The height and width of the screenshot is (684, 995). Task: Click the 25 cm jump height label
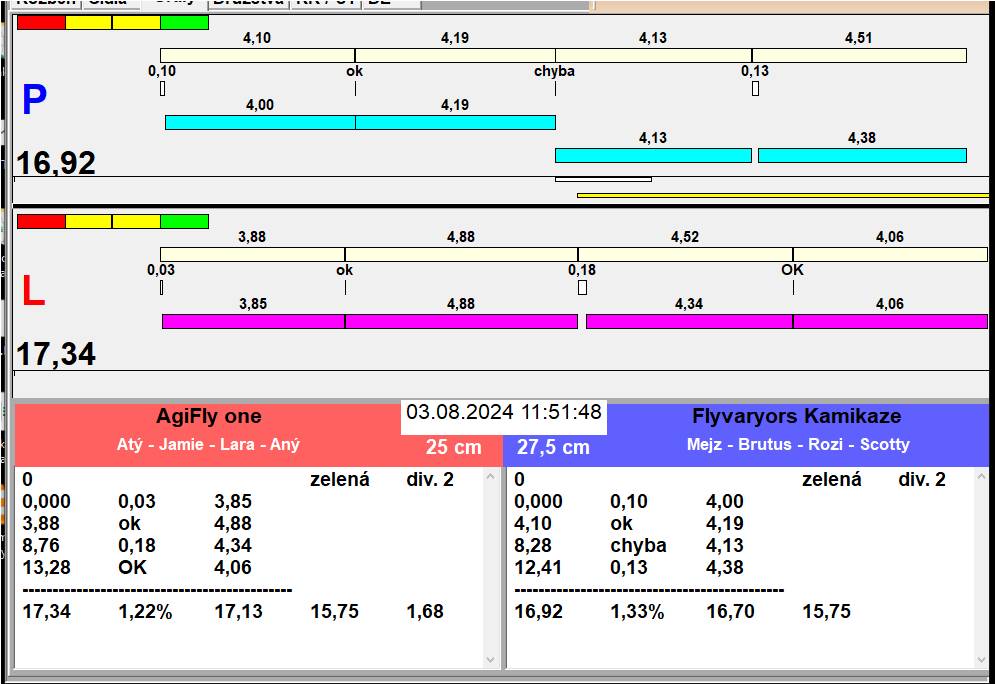coord(453,448)
